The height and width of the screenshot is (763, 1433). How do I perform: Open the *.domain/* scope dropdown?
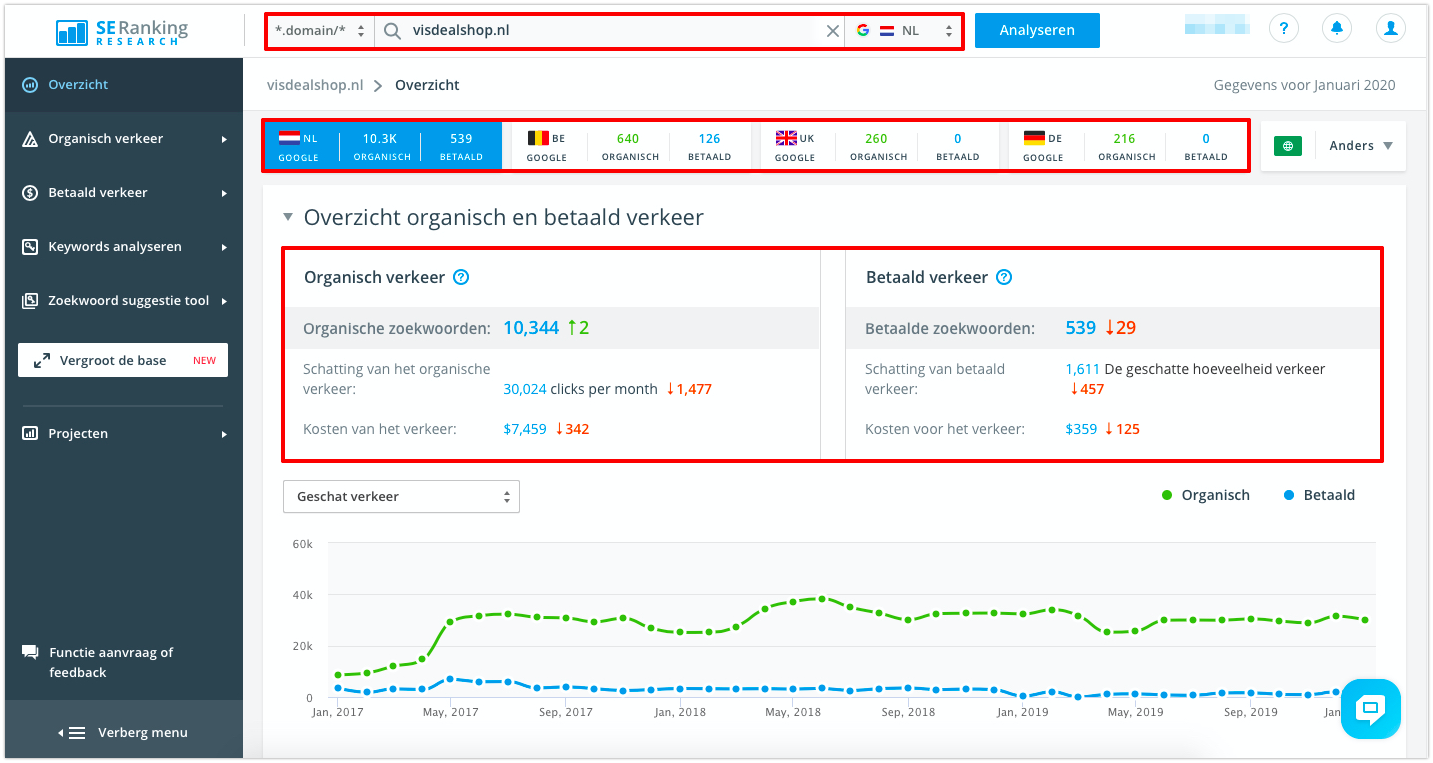(x=320, y=31)
